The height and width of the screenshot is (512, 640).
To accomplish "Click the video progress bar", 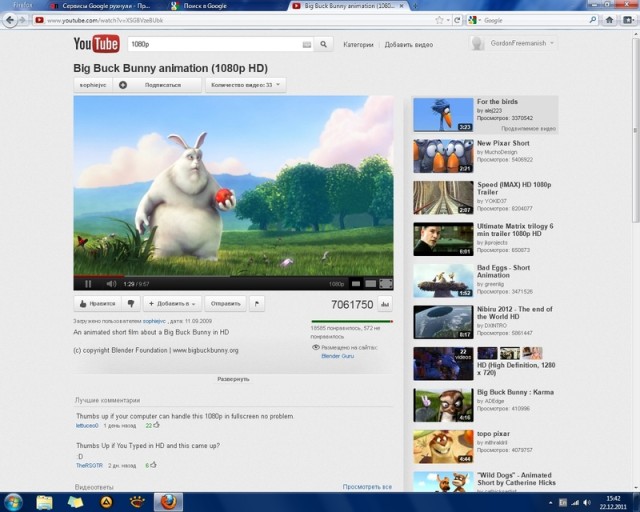I will click(233, 276).
